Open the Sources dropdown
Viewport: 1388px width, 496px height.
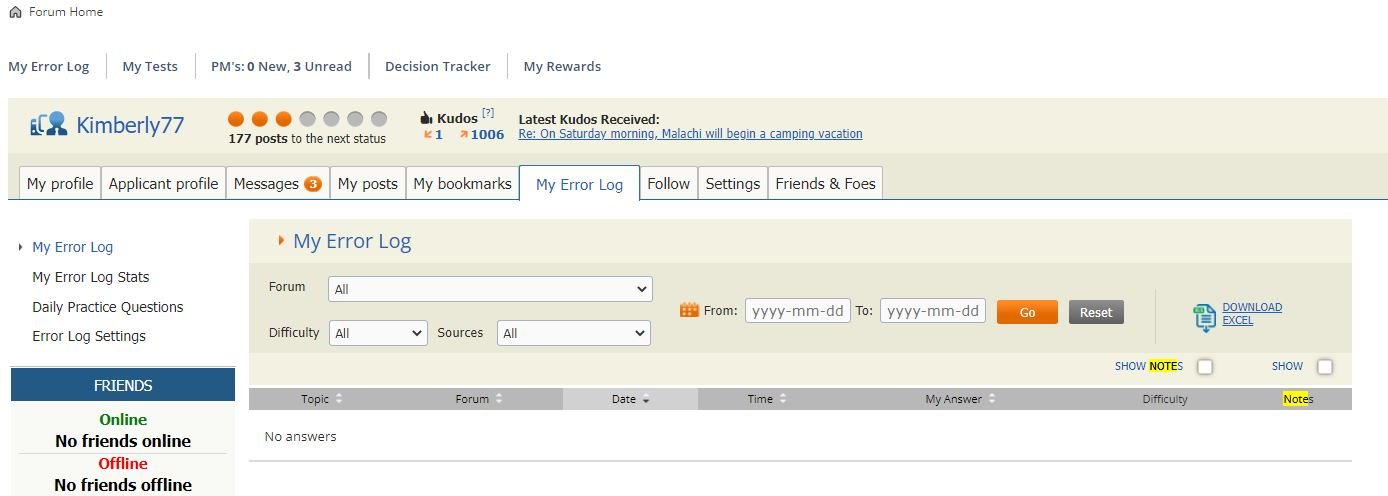pyautogui.click(x=573, y=333)
